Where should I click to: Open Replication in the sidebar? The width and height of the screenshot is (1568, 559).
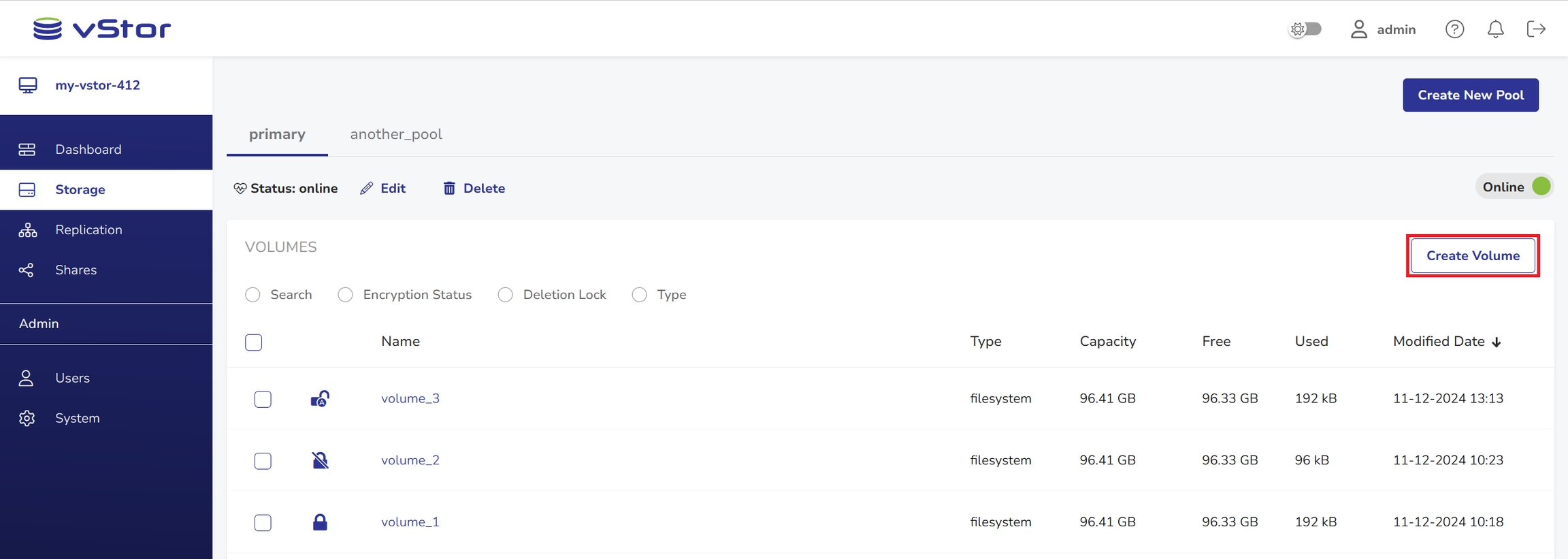[x=88, y=230]
